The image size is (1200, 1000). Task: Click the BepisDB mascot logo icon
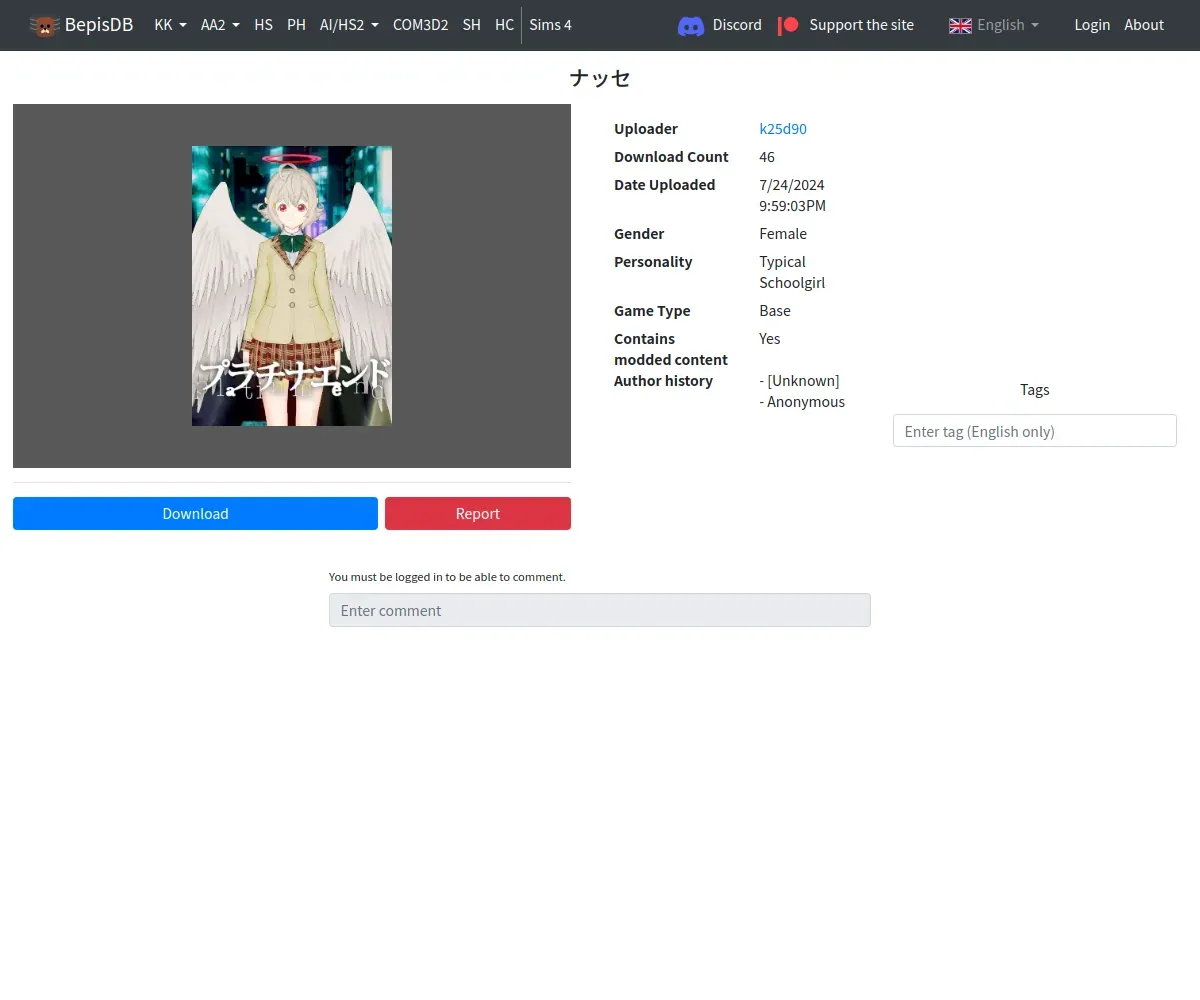pos(44,25)
